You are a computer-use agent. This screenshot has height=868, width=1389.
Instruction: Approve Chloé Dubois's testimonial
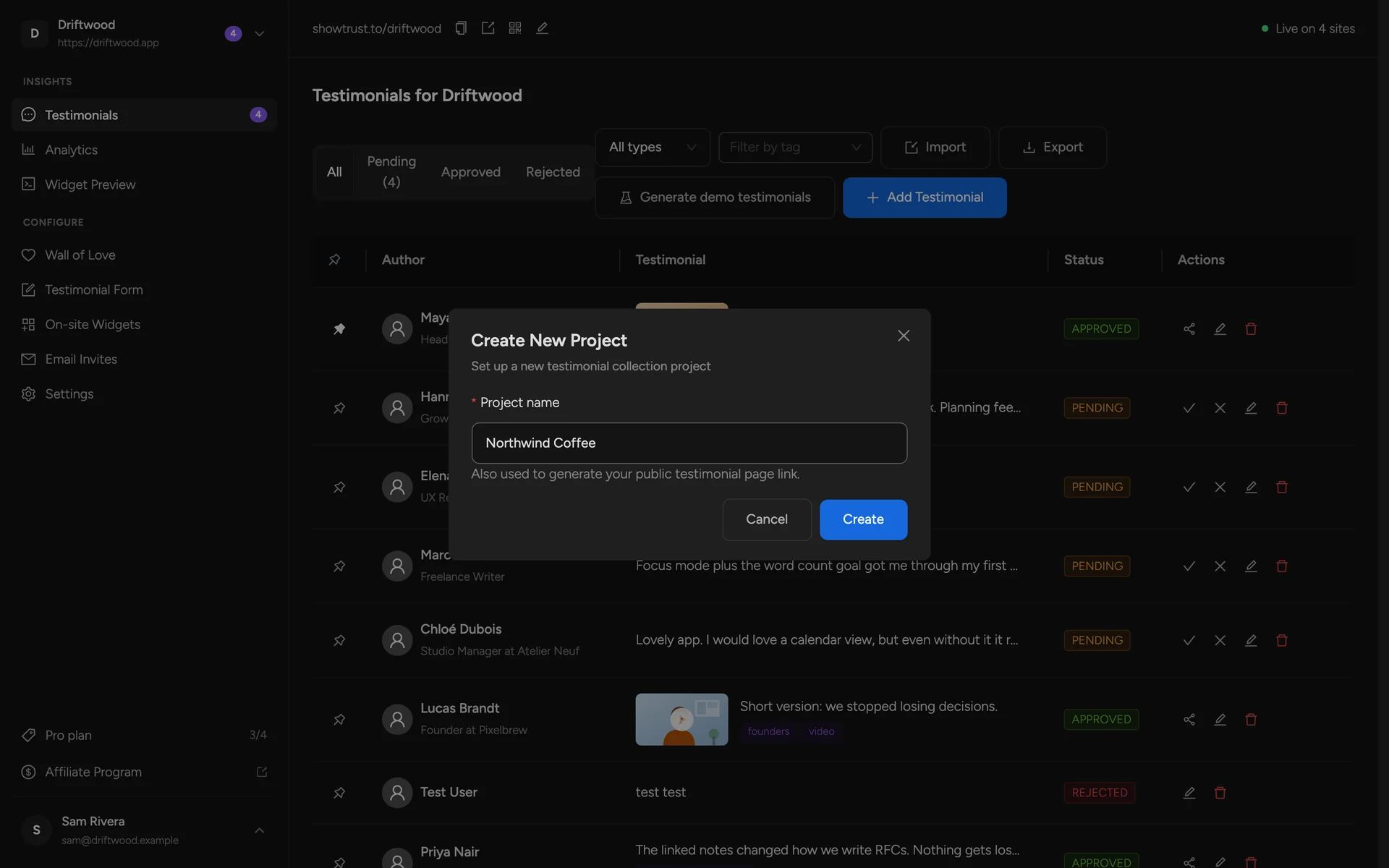(1189, 641)
